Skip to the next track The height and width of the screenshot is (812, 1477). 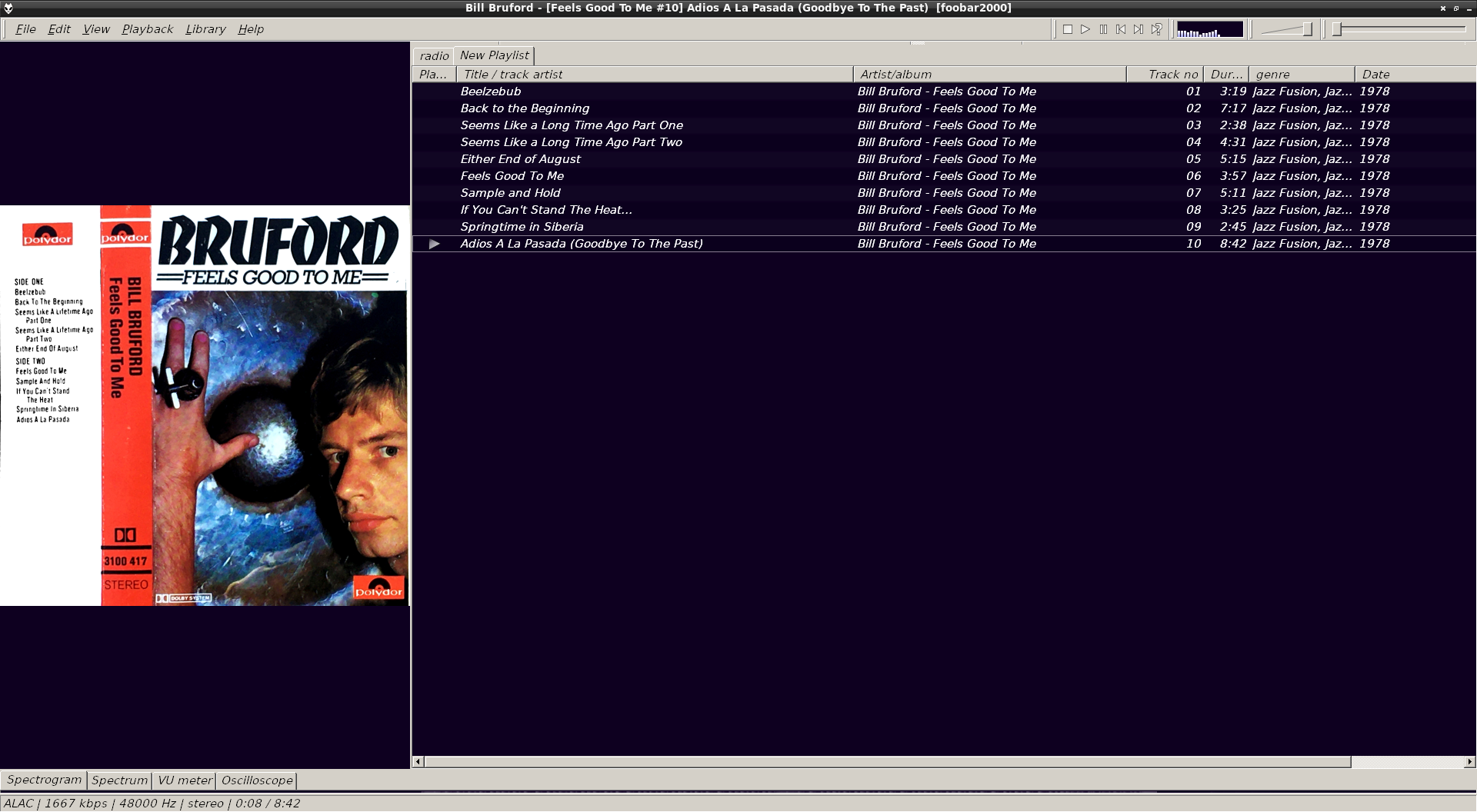[1139, 29]
